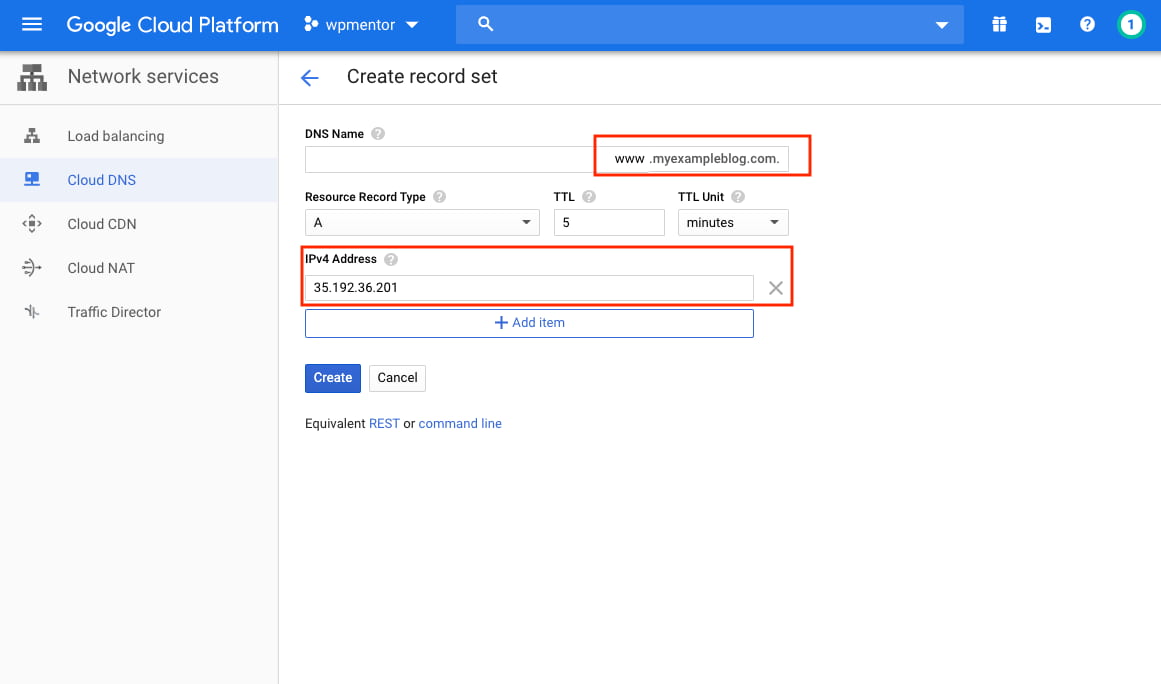Go to Cloud CDN section
The height and width of the screenshot is (684, 1161).
pyautogui.click(x=138, y=224)
